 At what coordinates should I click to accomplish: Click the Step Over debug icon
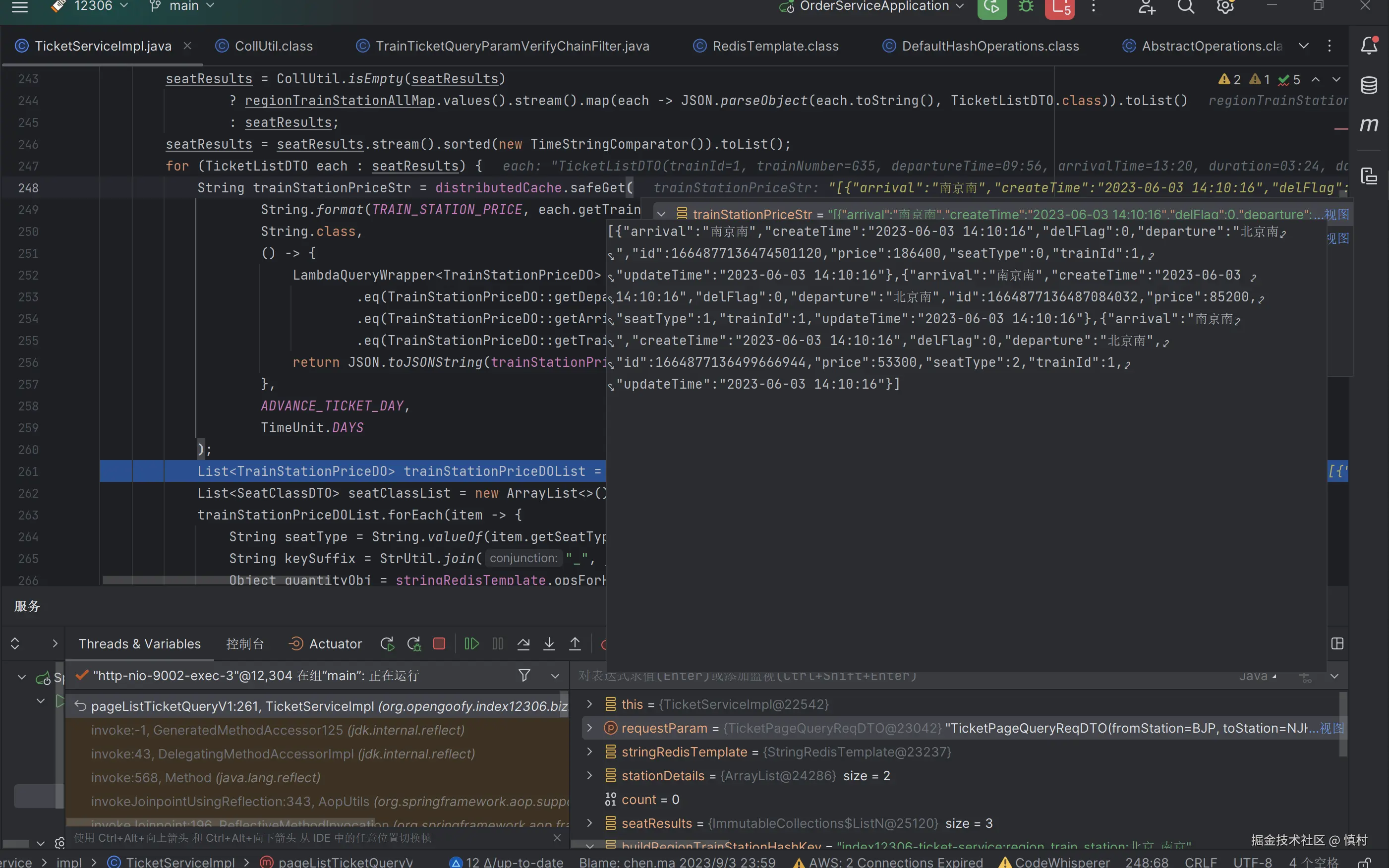pos(523,643)
